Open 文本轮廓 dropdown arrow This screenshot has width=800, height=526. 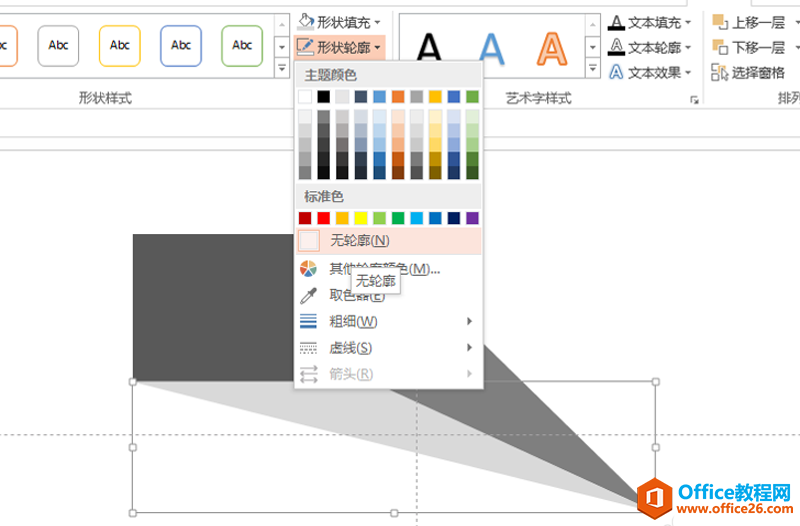click(688, 47)
